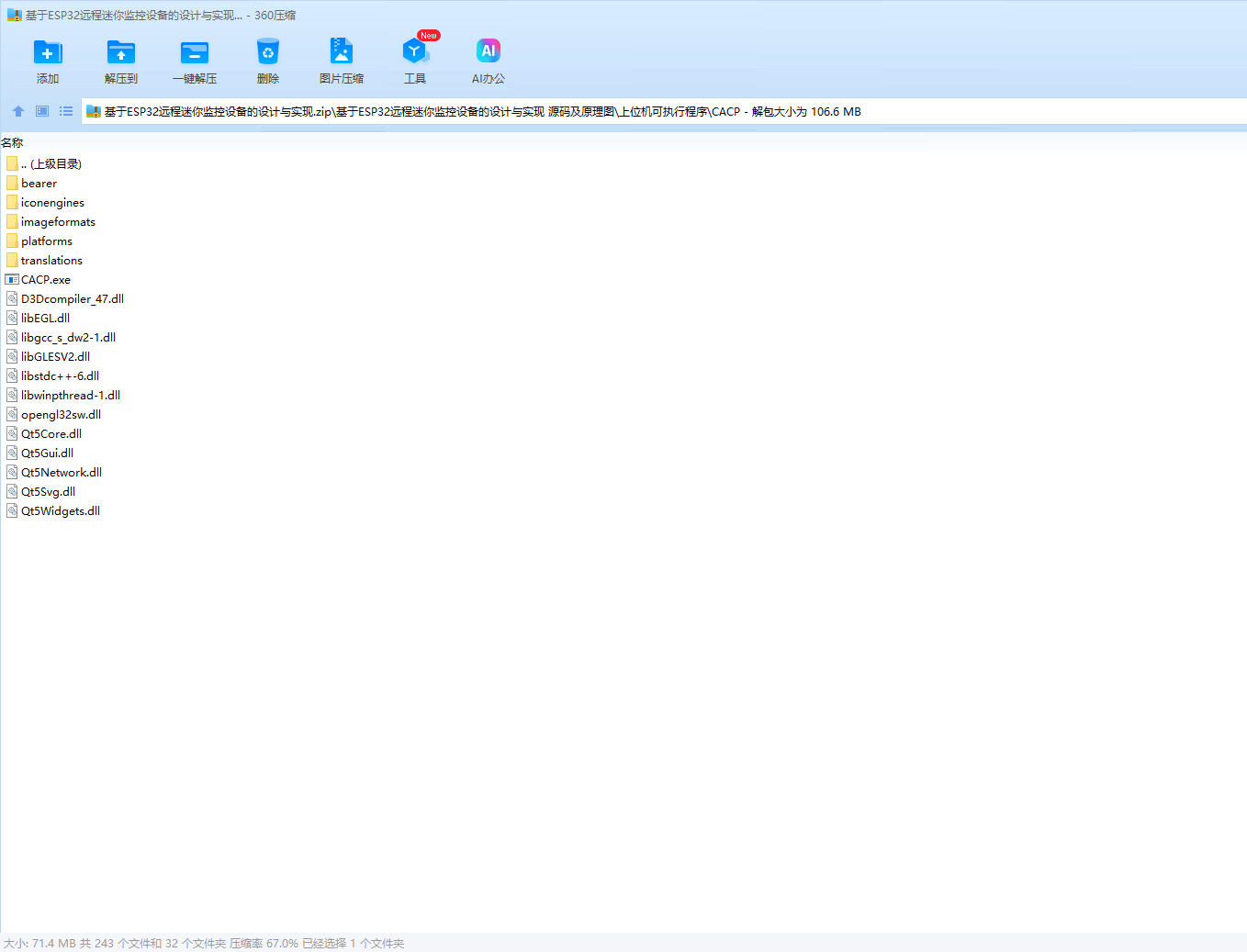Select libstdc++-6.dll file
This screenshot has height=952, width=1247.
[x=52, y=376]
